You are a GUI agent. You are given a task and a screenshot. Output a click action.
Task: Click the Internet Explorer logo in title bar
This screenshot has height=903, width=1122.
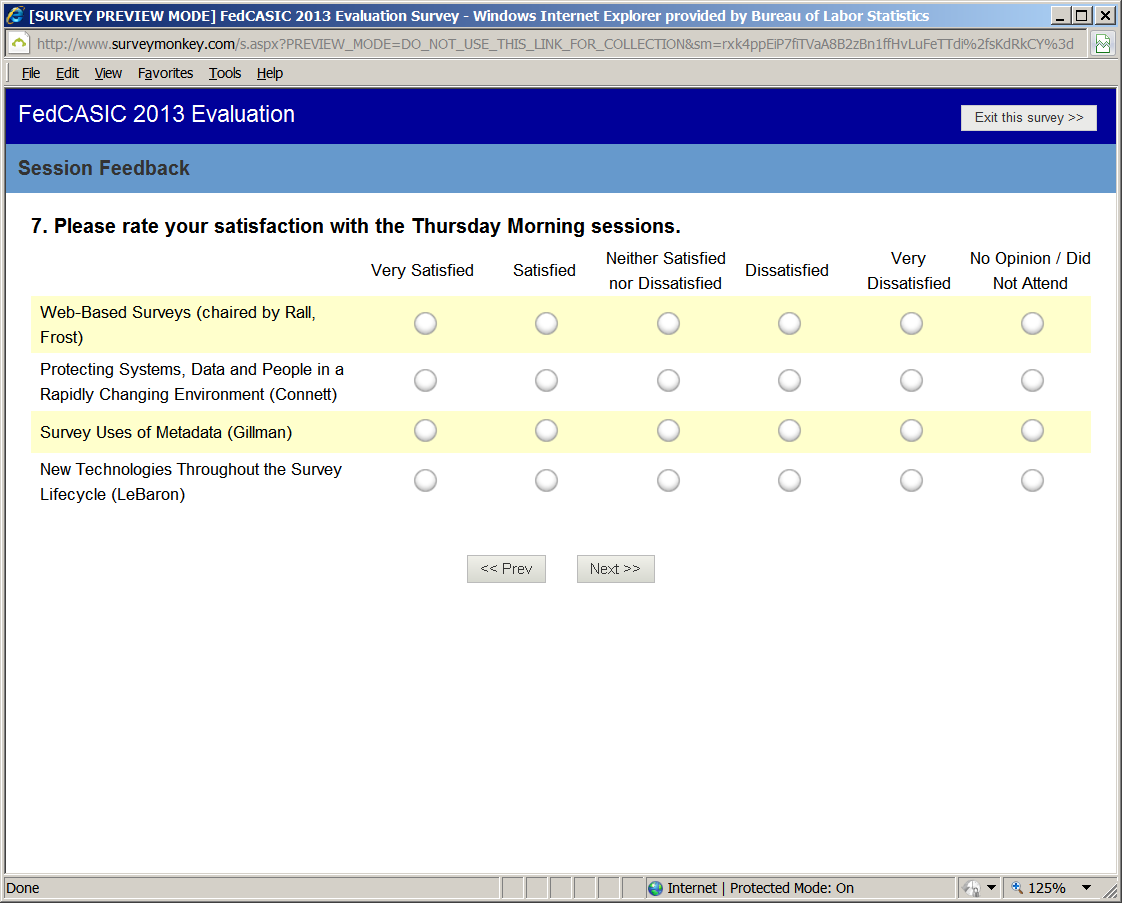click(15, 15)
